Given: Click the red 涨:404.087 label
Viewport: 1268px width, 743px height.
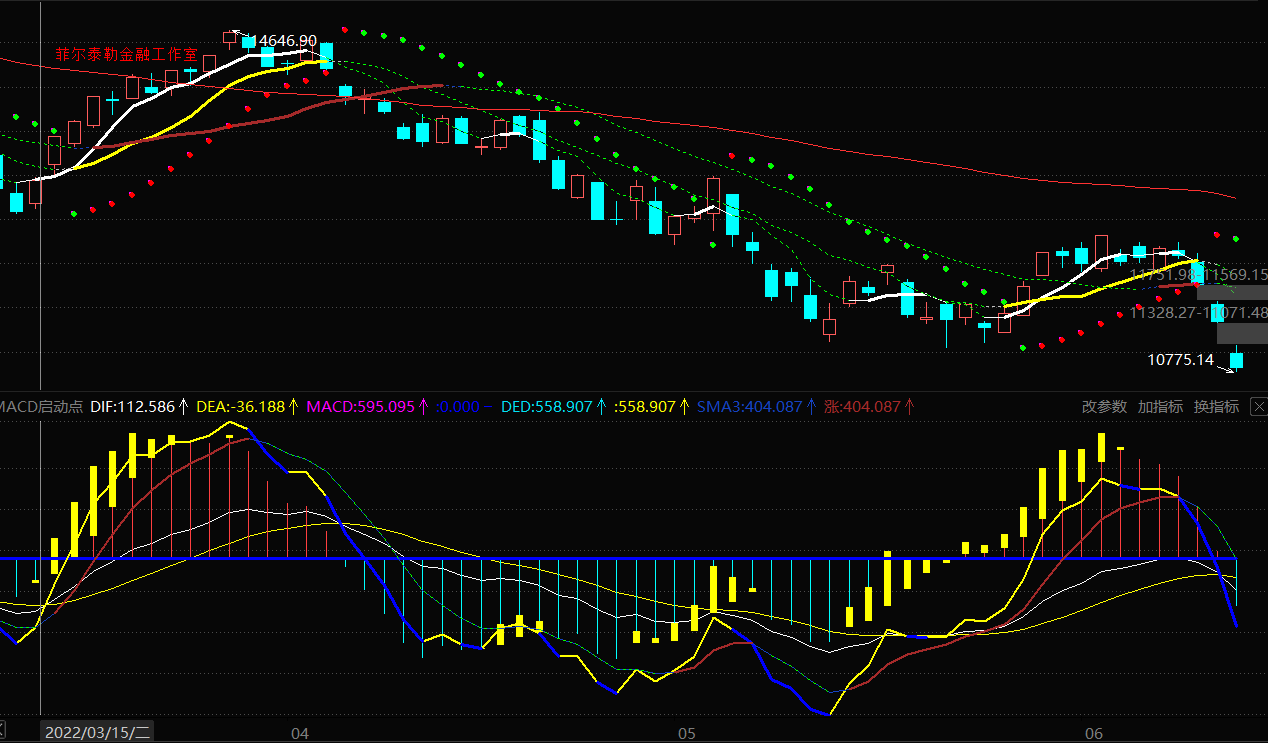Looking at the screenshot, I should 862,407.
